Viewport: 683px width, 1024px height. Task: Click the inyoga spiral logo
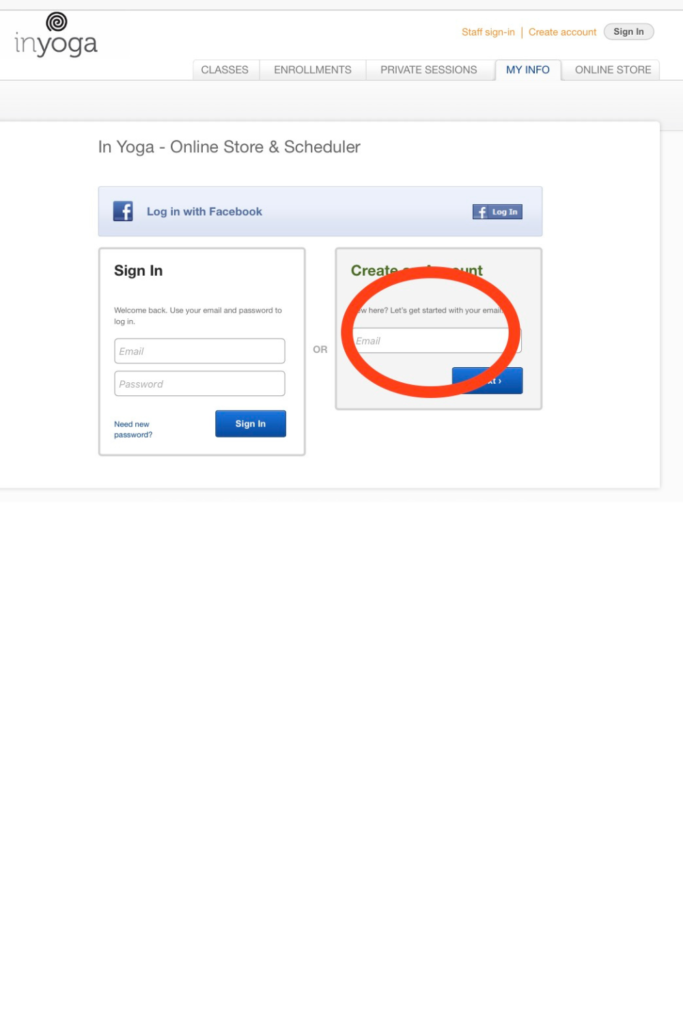(56, 35)
